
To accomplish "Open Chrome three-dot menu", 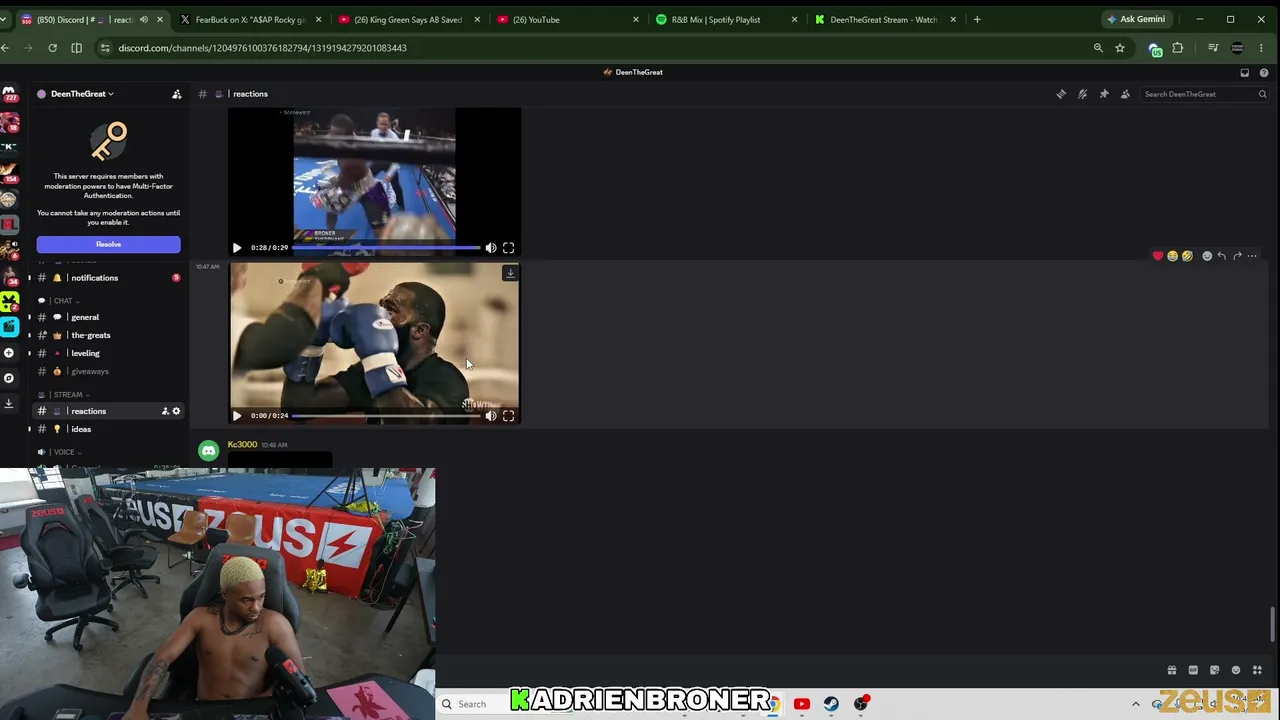I will (1263, 48).
